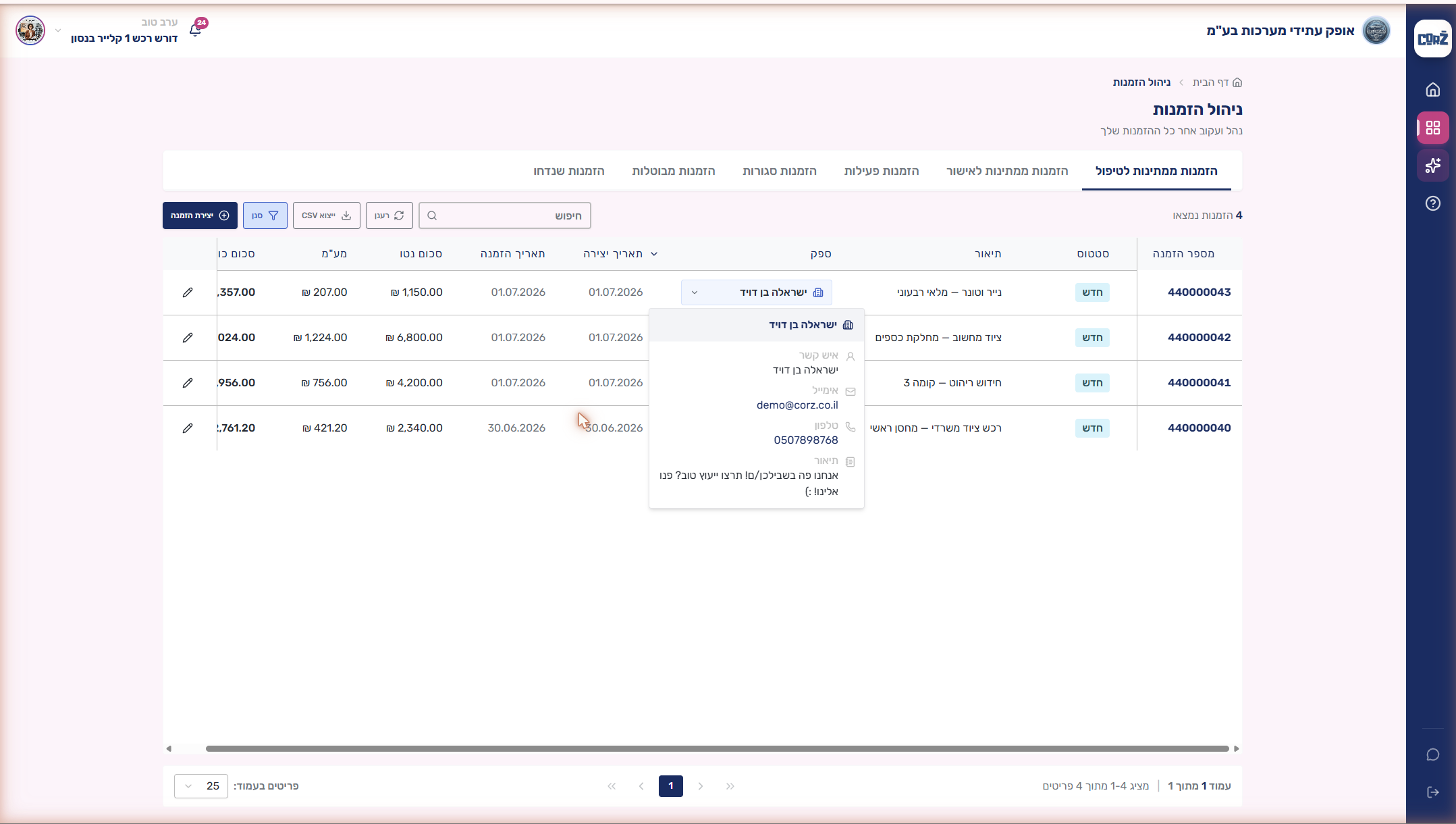The height and width of the screenshot is (824, 1456).
Task: Sort by תאריך יצירה column
Action: tap(620, 254)
